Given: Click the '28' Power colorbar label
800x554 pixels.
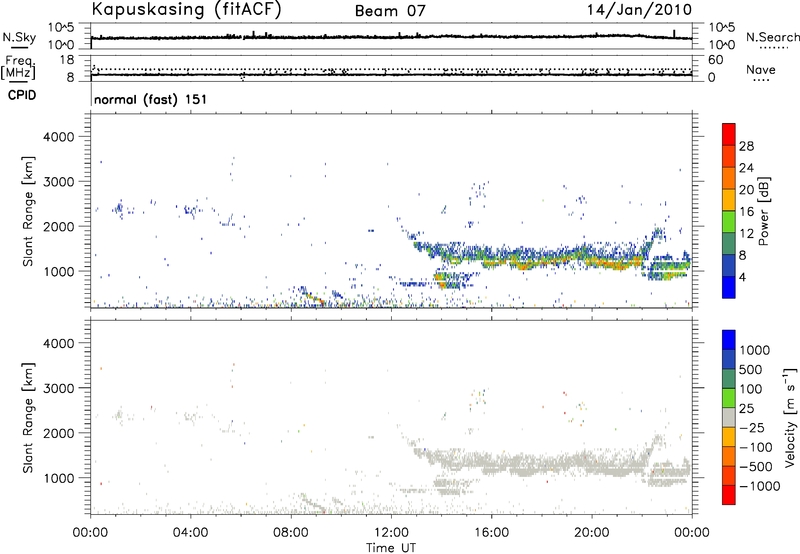Looking at the screenshot, I should 746,146.
